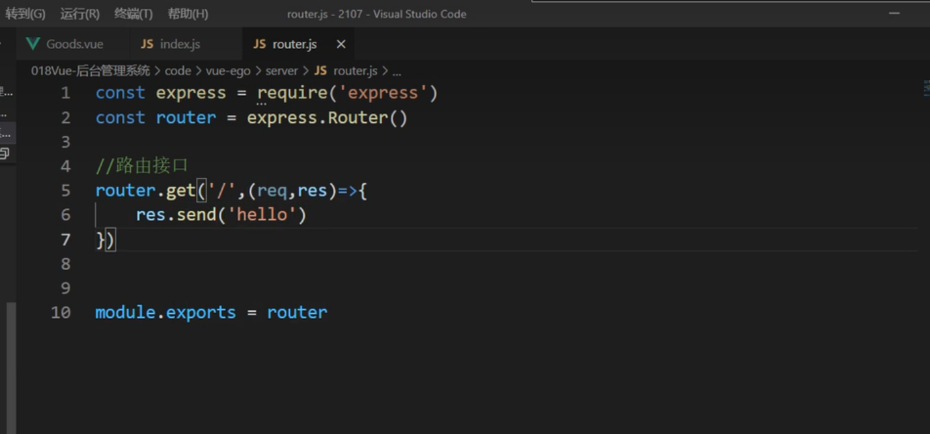This screenshot has height=434, width=930.
Task: Open the 运行(R) menu
Action: point(79,14)
